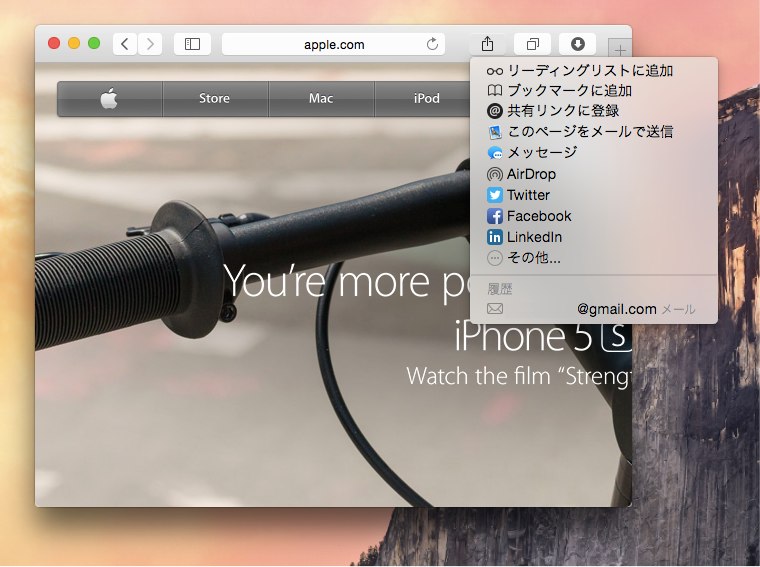The height and width of the screenshot is (567, 760).
Task: Open the Store tab on apple.com
Action: [215, 99]
